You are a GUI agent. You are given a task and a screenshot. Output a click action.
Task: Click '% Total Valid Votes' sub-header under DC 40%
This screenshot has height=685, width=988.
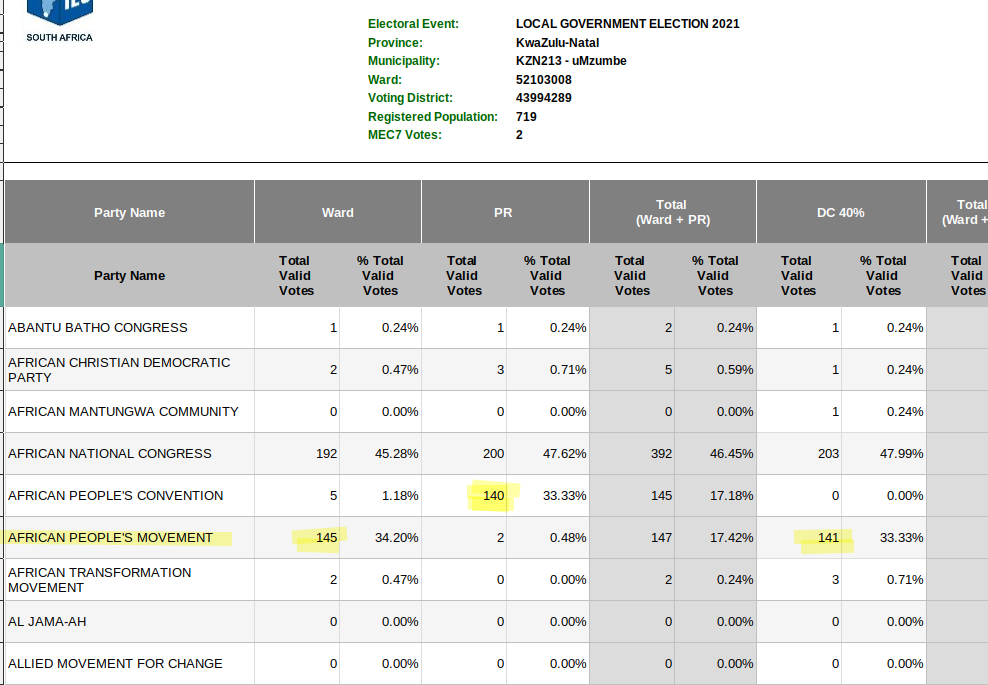pyautogui.click(x=883, y=275)
